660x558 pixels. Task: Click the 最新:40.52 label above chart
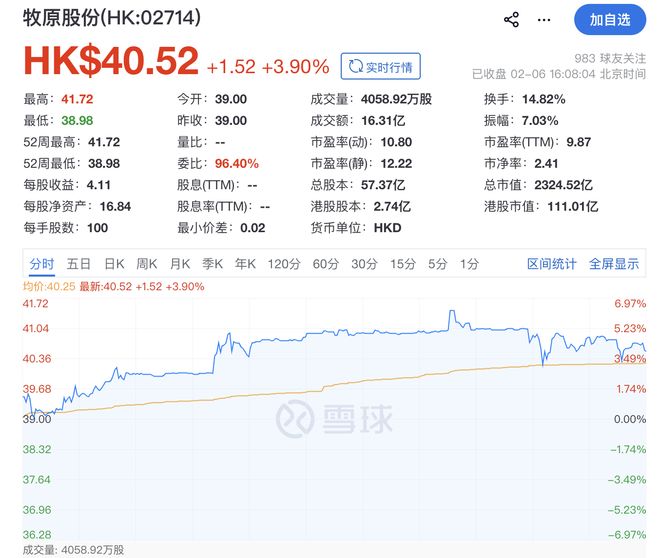tap(106, 287)
